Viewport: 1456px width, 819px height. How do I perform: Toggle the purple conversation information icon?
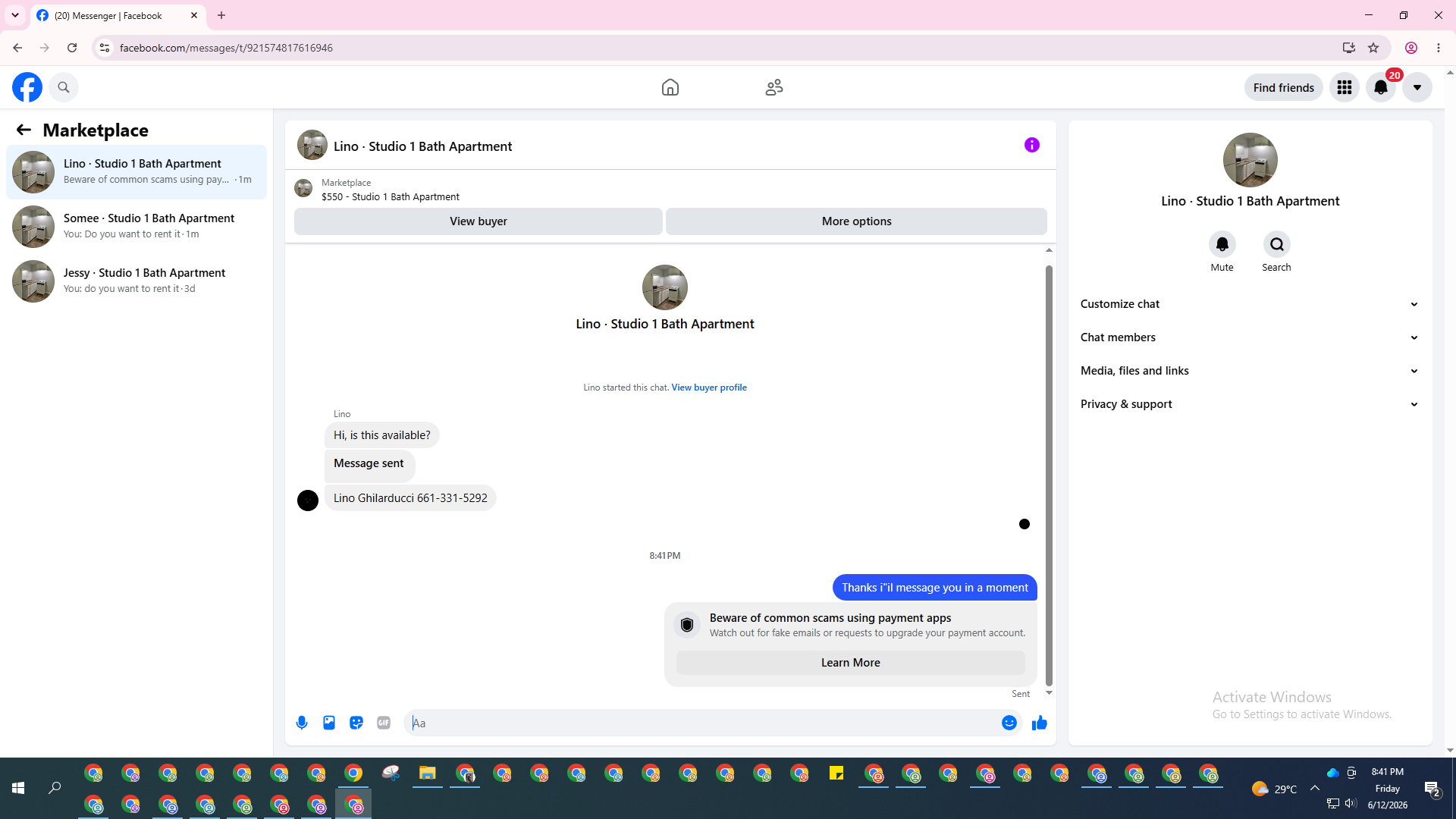1031,145
